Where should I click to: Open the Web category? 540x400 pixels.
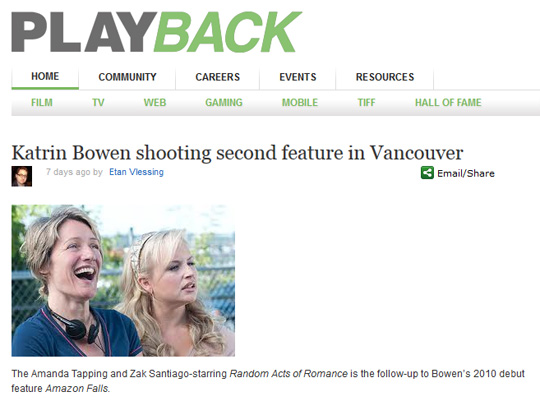(155, 103)
